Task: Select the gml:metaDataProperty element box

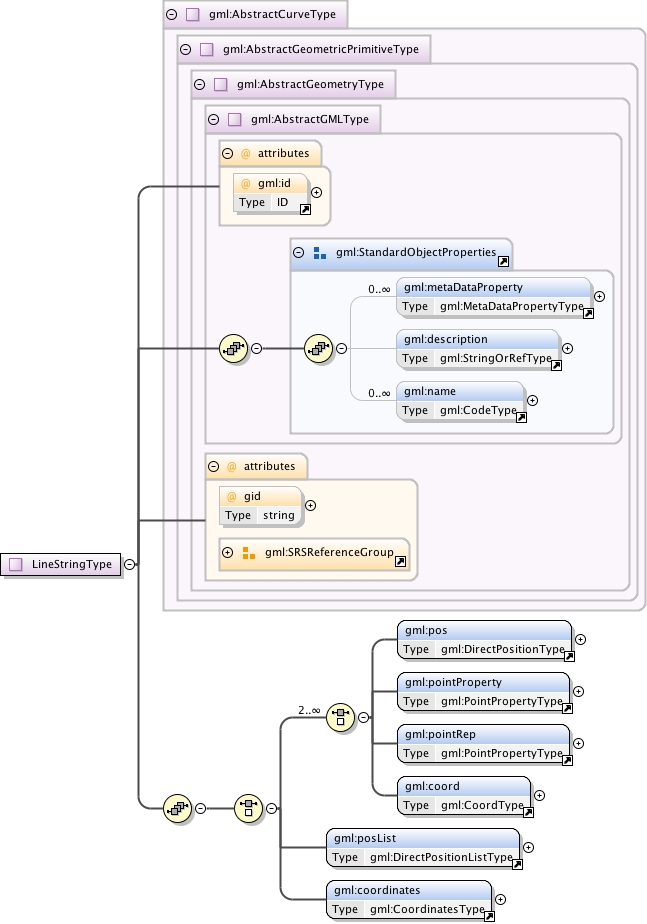Action: (494, 297)
